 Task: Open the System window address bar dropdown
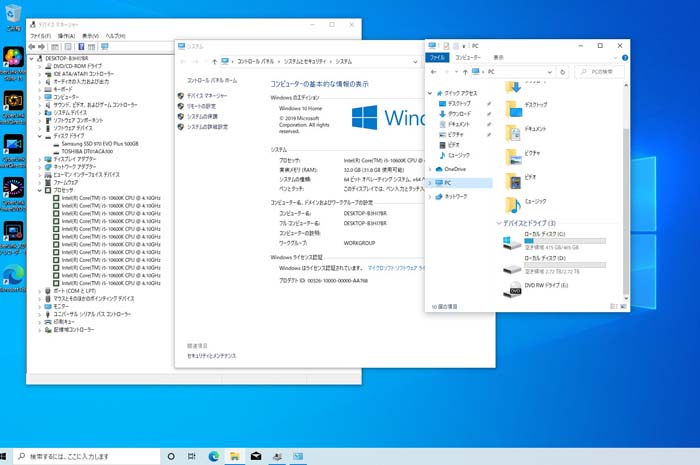pyautogui.click(x=415, y=62)
